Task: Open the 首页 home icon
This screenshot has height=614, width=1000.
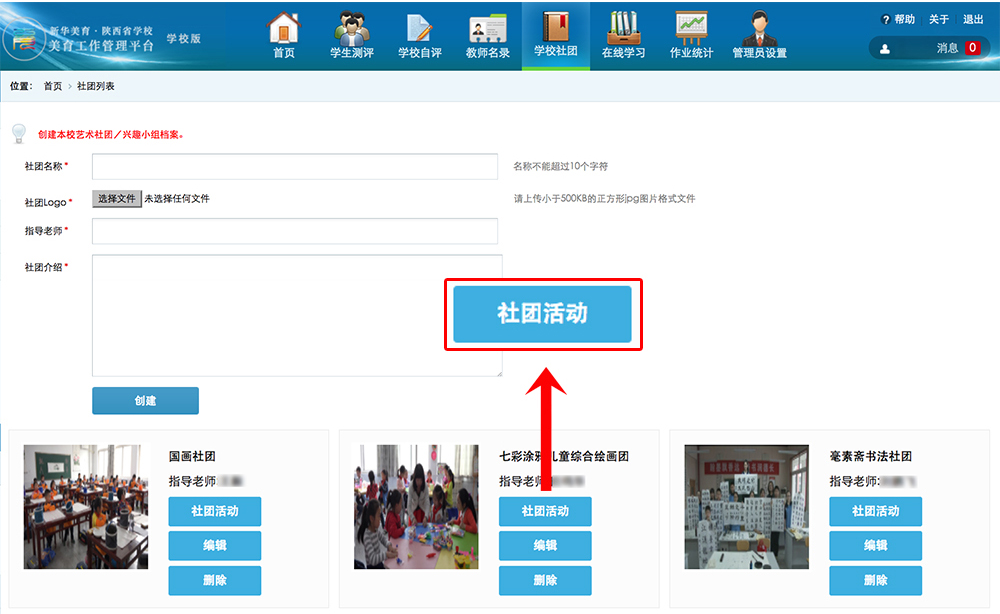Action: (x=284, y=27)
